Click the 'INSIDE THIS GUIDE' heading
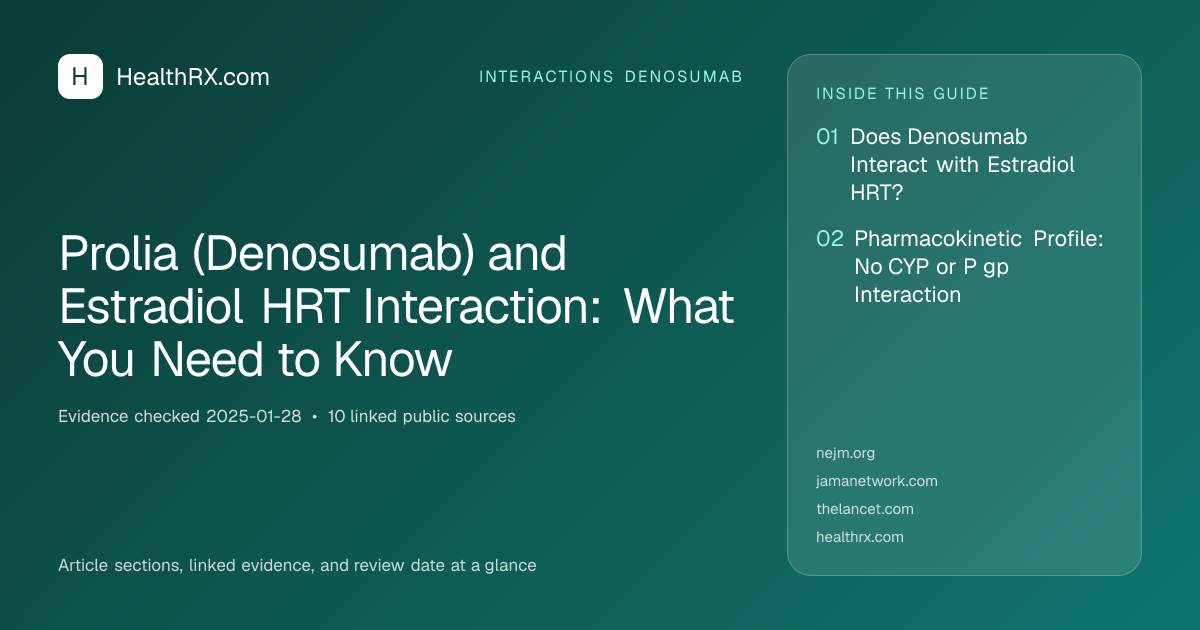 [x=903, y=94]
